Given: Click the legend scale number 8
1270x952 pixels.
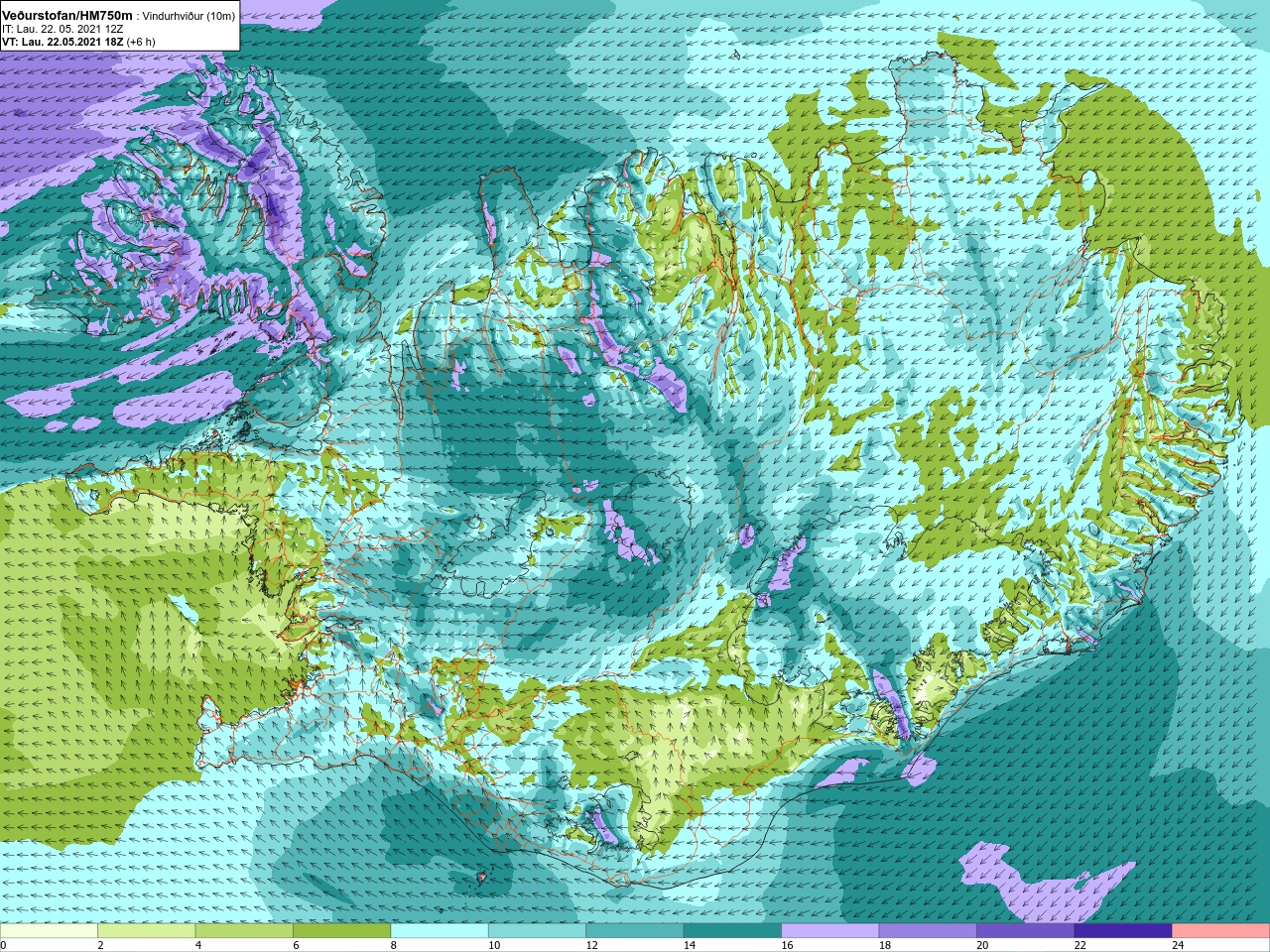Looking at the screenshot, I should click(x=394, y=945).
